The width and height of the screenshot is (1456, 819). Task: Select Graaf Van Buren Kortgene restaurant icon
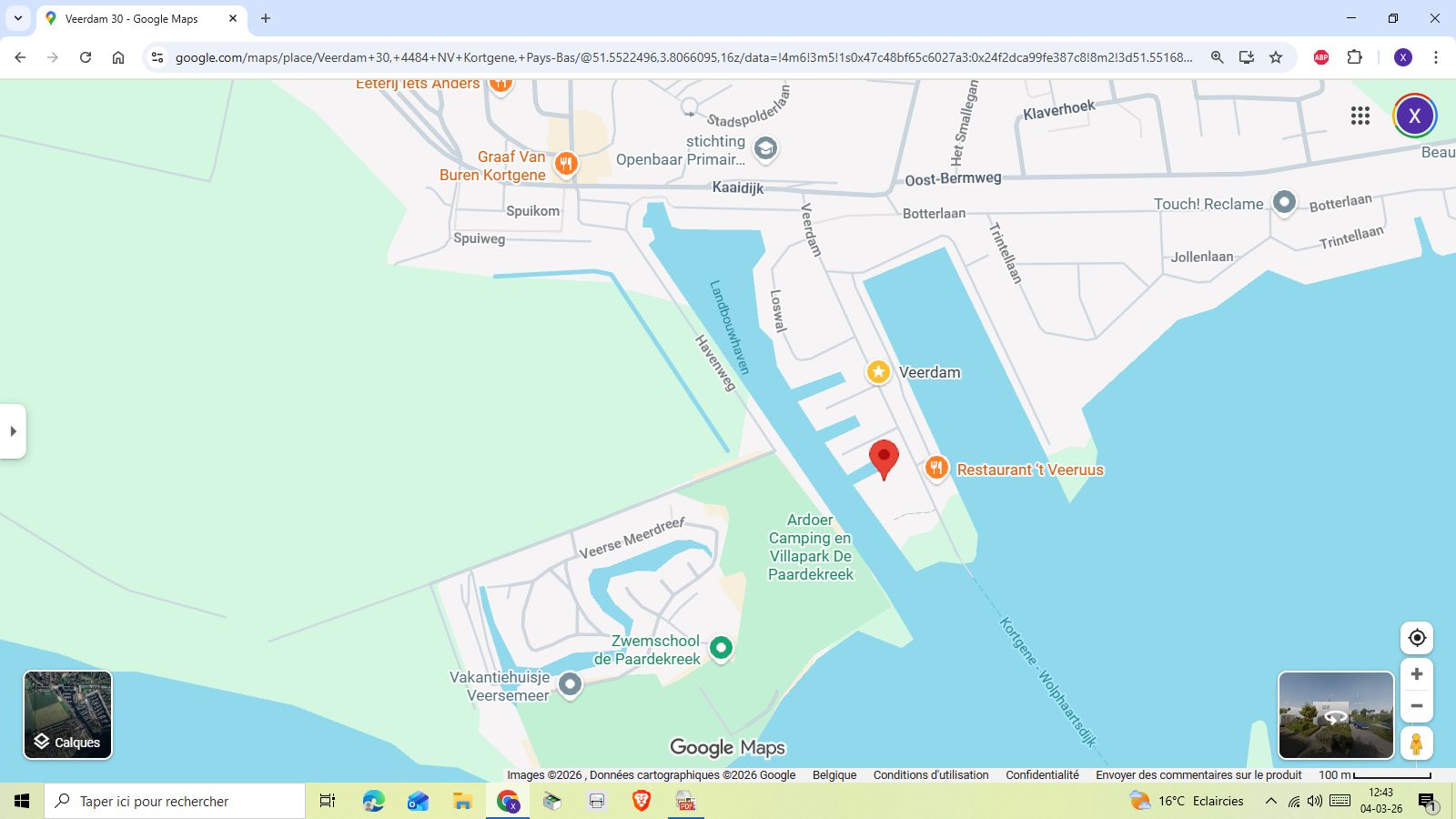(566, 164)
